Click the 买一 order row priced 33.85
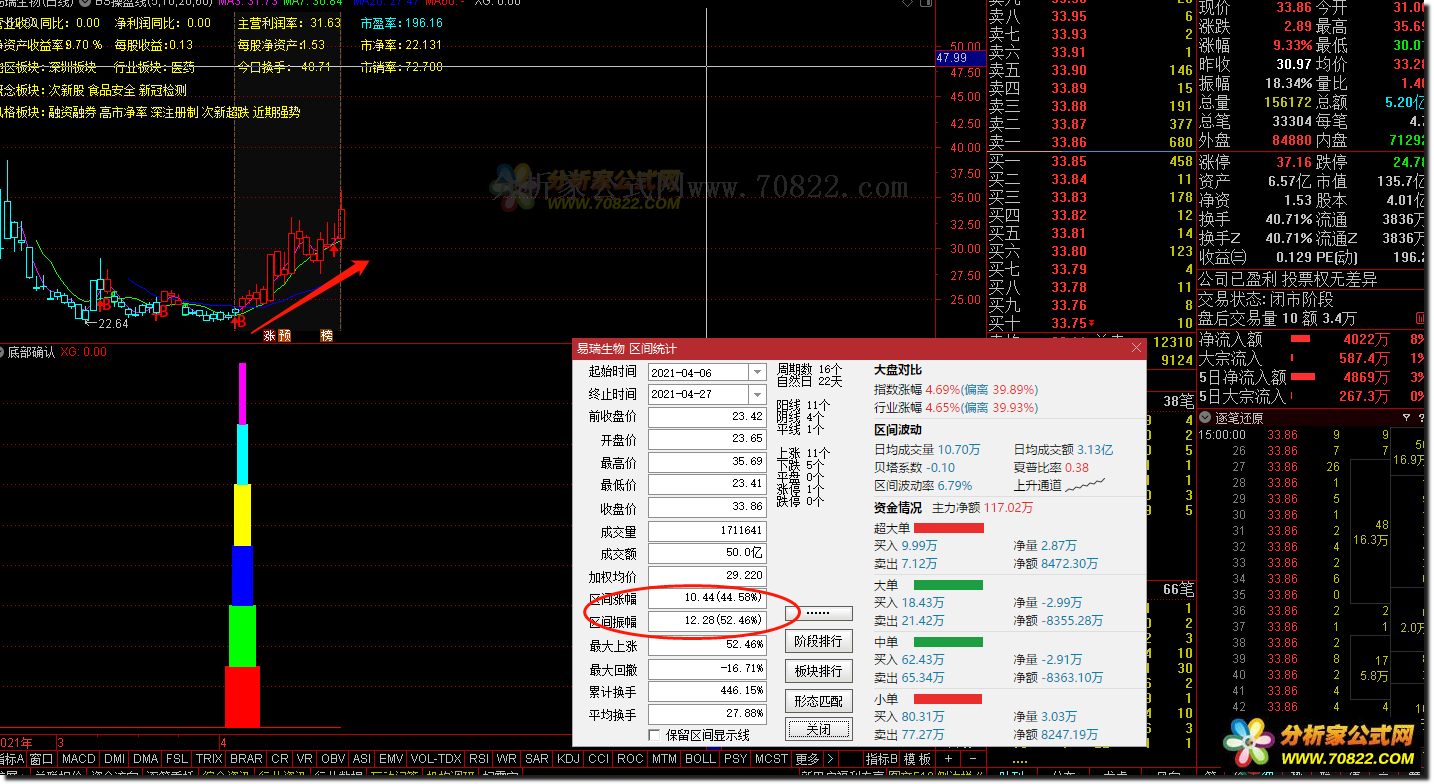1434x784 pixels. pos(1090,162)
